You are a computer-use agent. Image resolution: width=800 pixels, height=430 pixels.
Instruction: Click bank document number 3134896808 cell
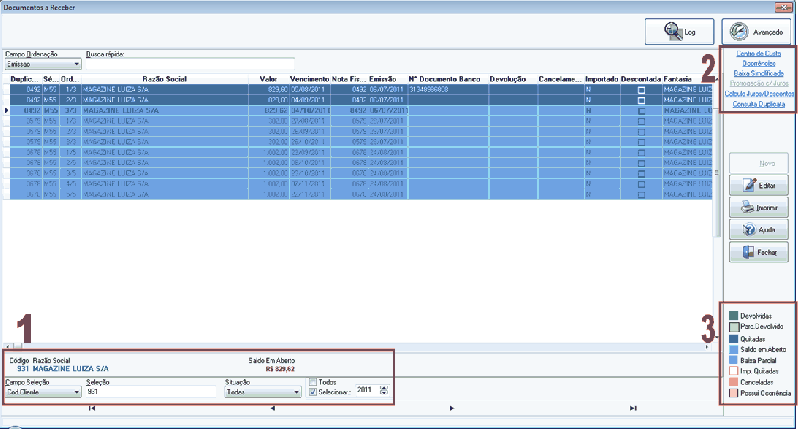click(448, 89)
